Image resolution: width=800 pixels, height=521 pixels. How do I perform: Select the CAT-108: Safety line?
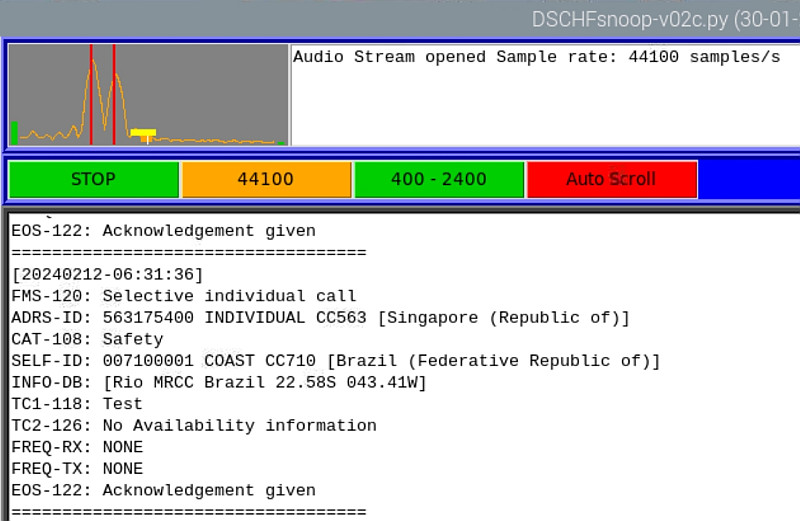(x=86, y=339)
